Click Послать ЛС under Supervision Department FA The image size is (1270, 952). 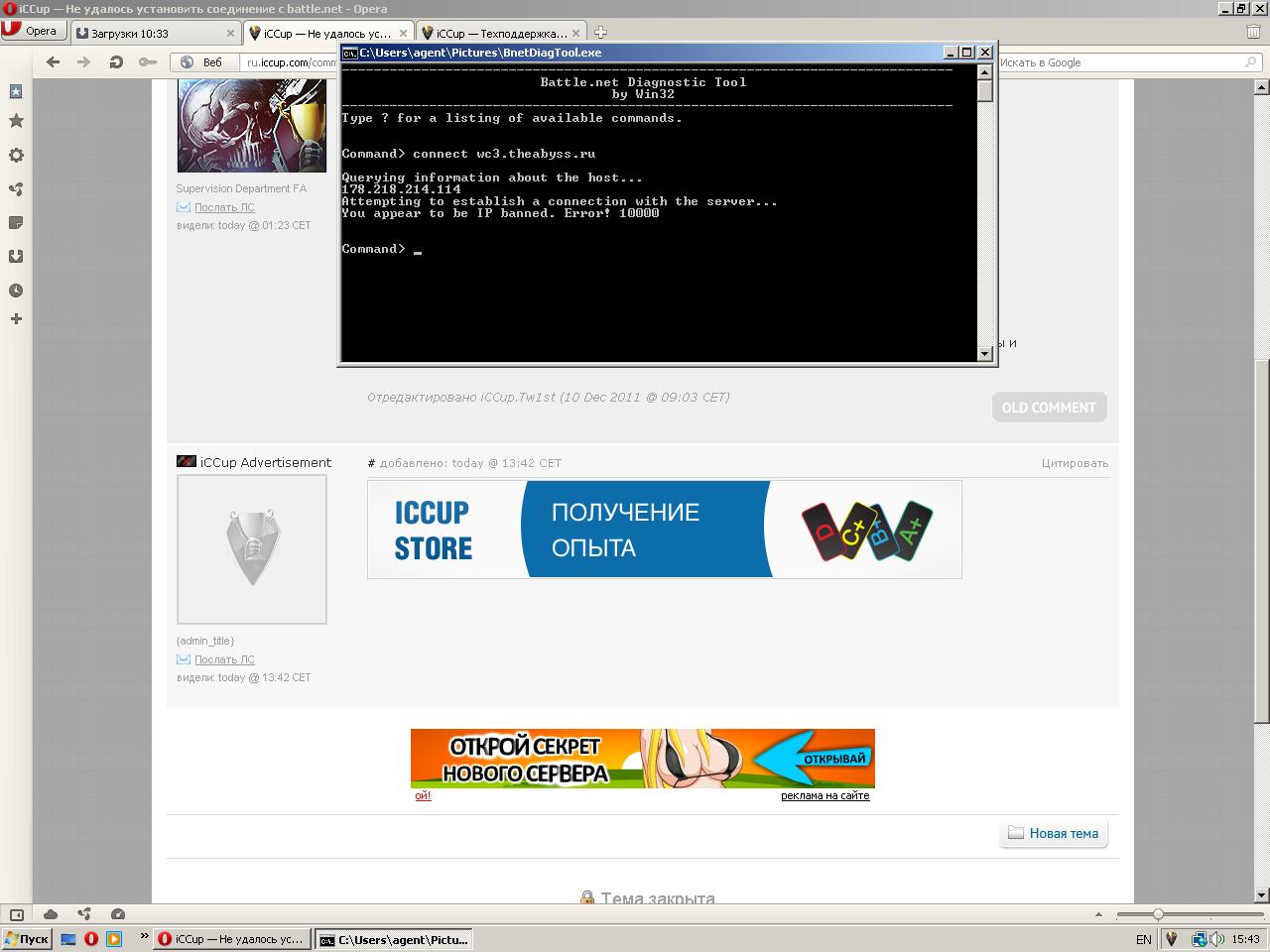(224, 207)
